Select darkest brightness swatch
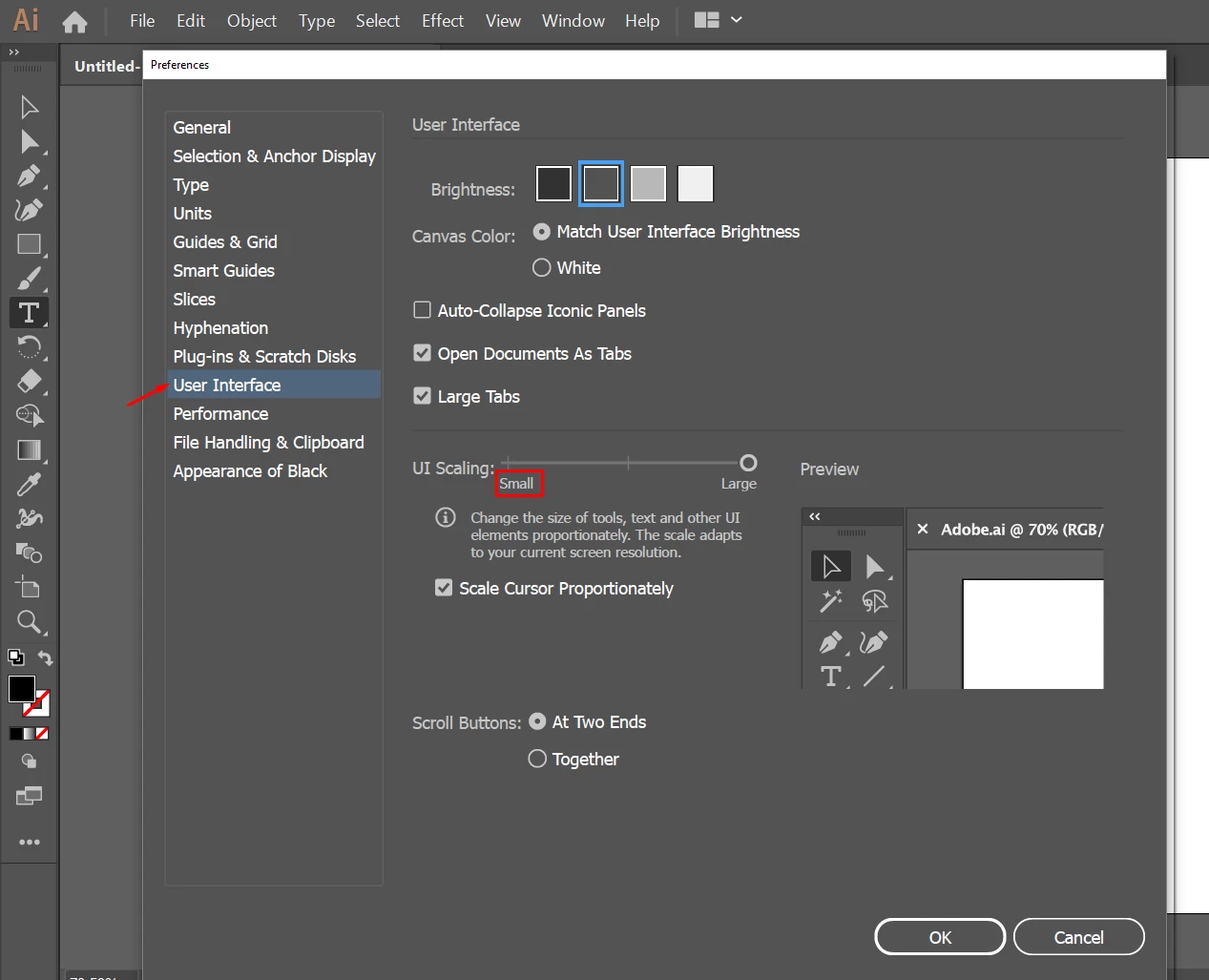The width and height of the screenshot is (1209, 980). coord(553,183)
